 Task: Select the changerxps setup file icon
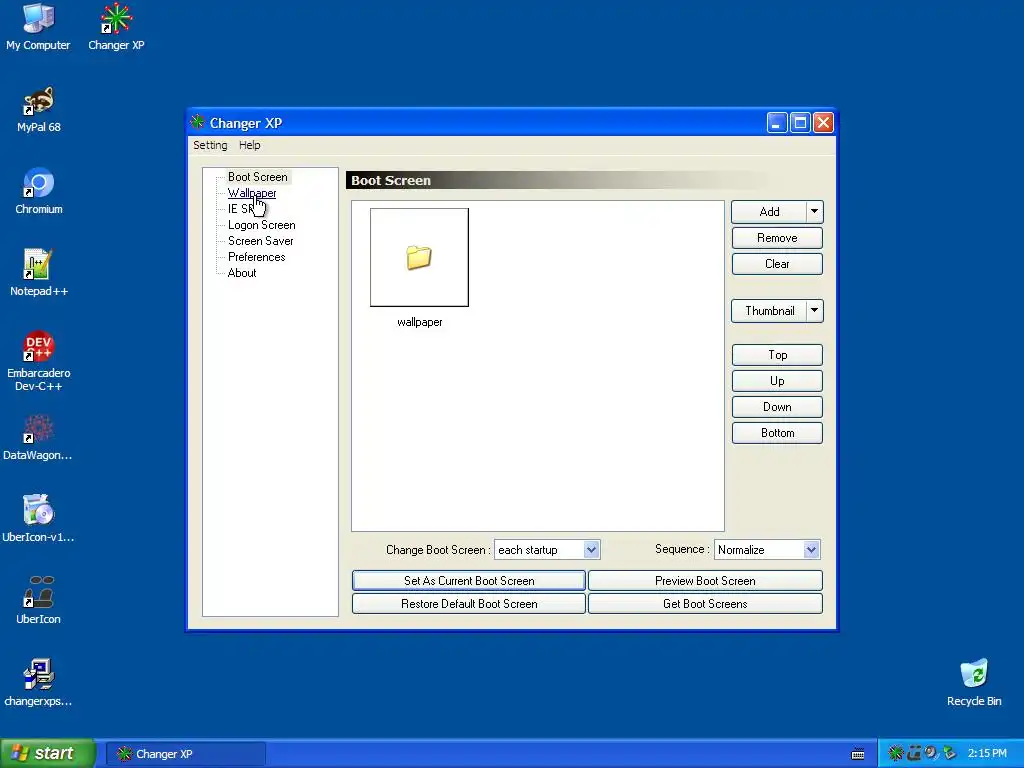point(38,683)
